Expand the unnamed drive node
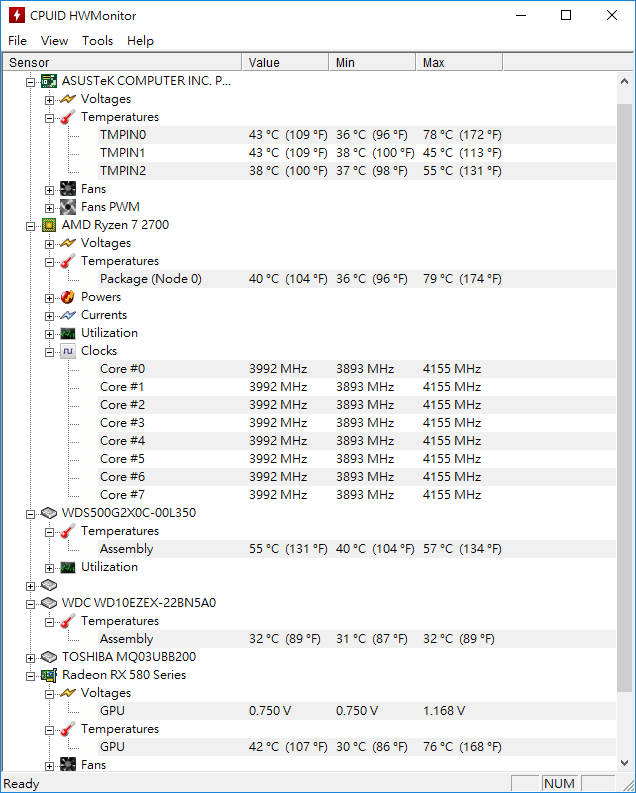 (x=30, y=586)
